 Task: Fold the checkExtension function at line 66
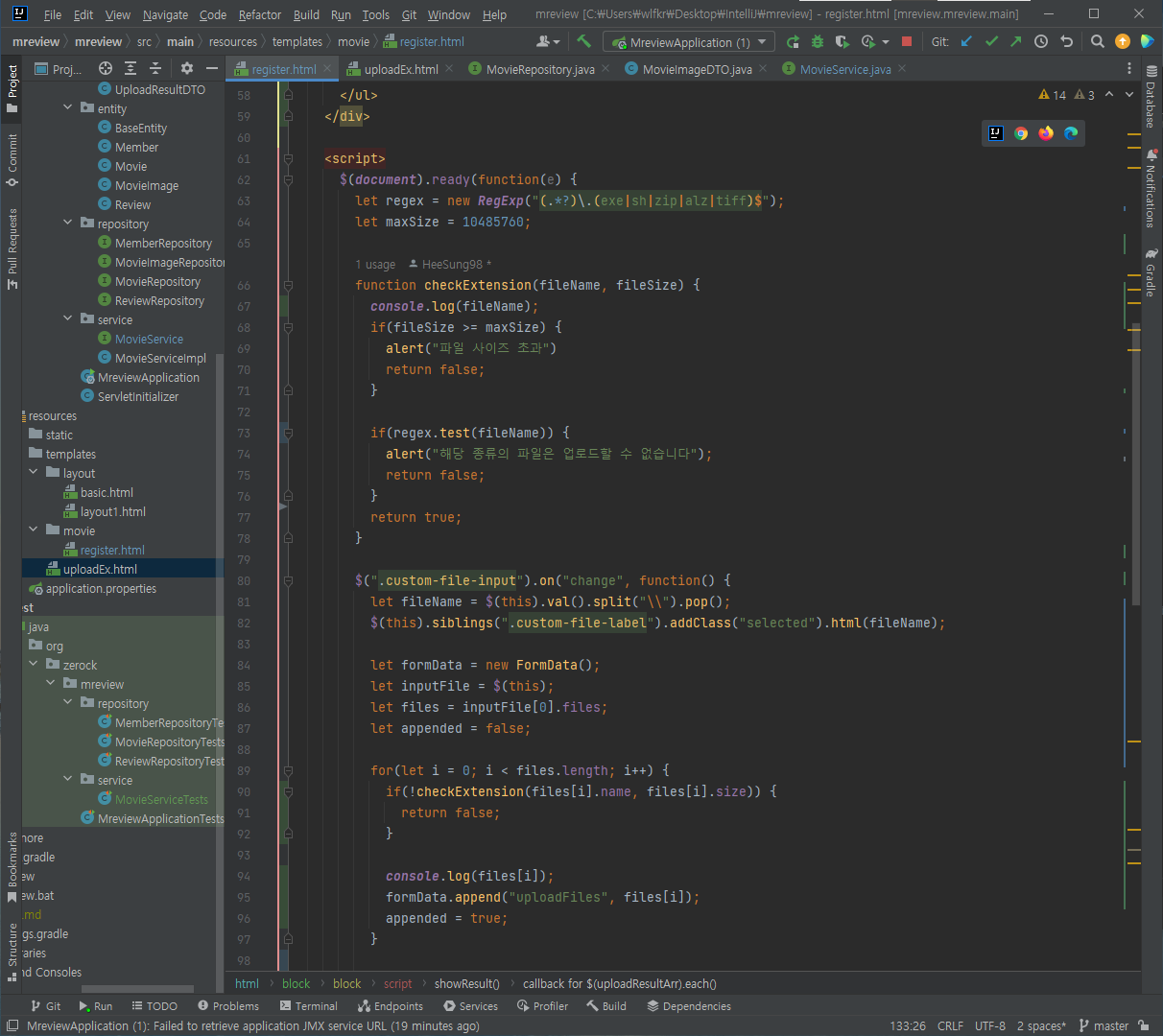(287, 285)
